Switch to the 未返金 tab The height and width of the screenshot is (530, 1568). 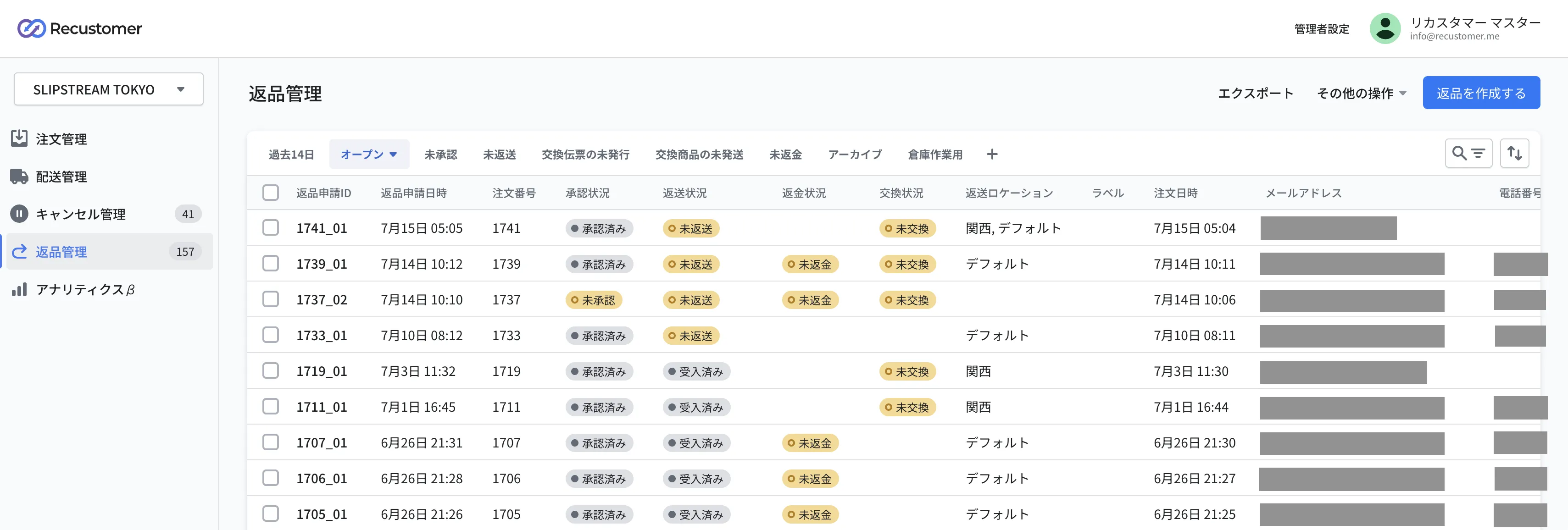tap(785, 155)
